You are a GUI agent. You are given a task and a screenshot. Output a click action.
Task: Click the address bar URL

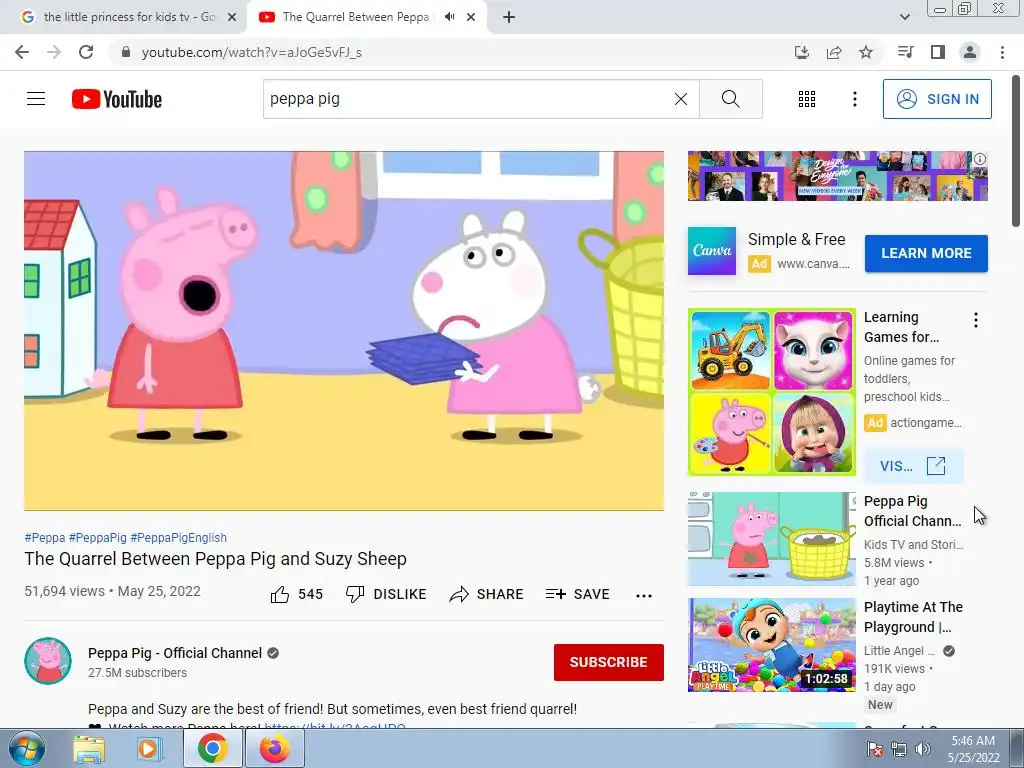click(251, 52)
